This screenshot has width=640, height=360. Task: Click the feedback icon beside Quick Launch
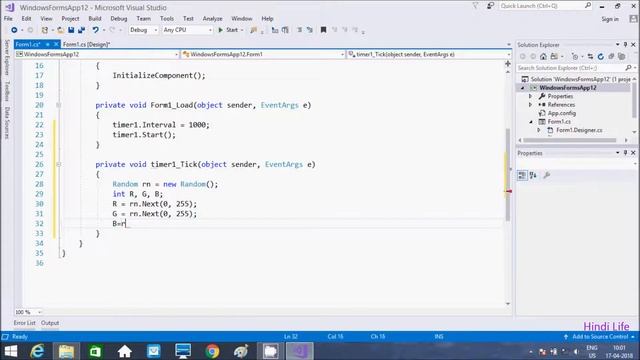click(490, 6)
